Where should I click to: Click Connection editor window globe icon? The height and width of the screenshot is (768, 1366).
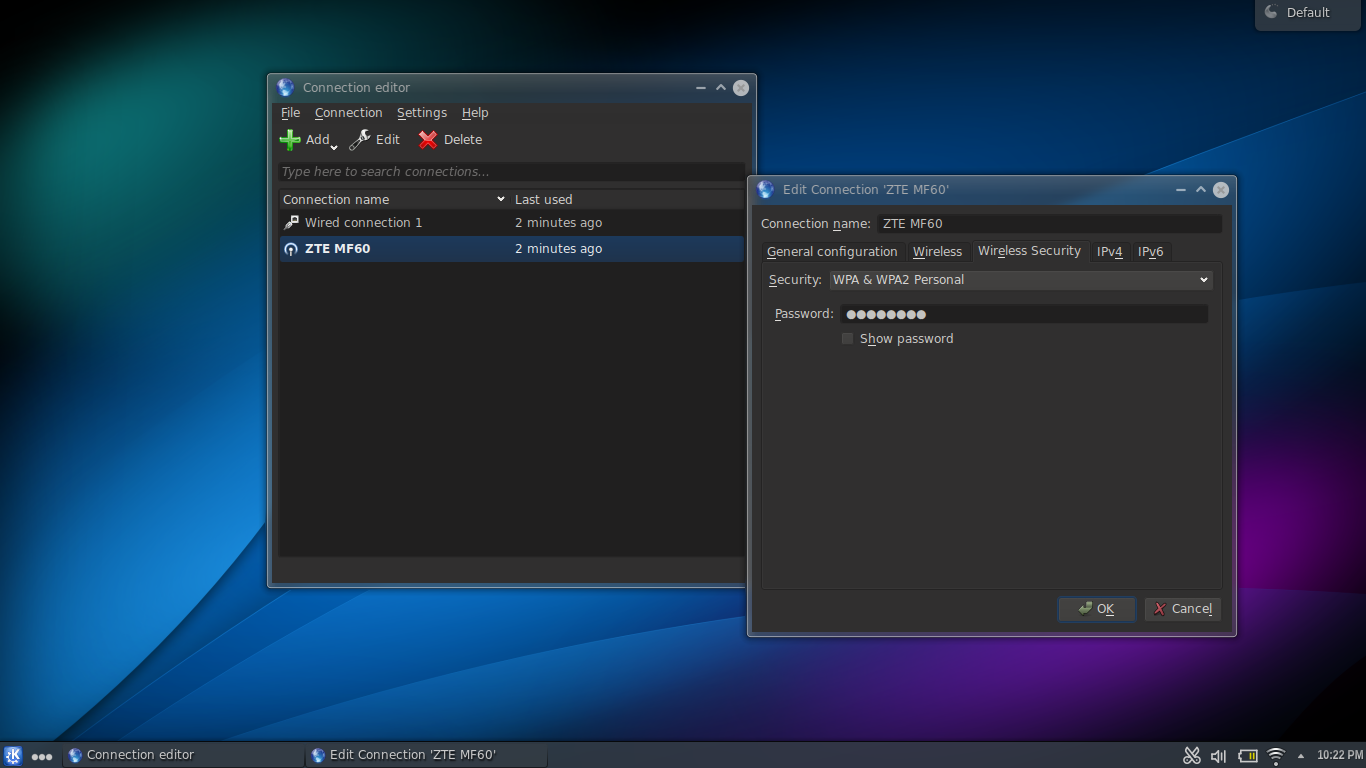click(286, 88)
